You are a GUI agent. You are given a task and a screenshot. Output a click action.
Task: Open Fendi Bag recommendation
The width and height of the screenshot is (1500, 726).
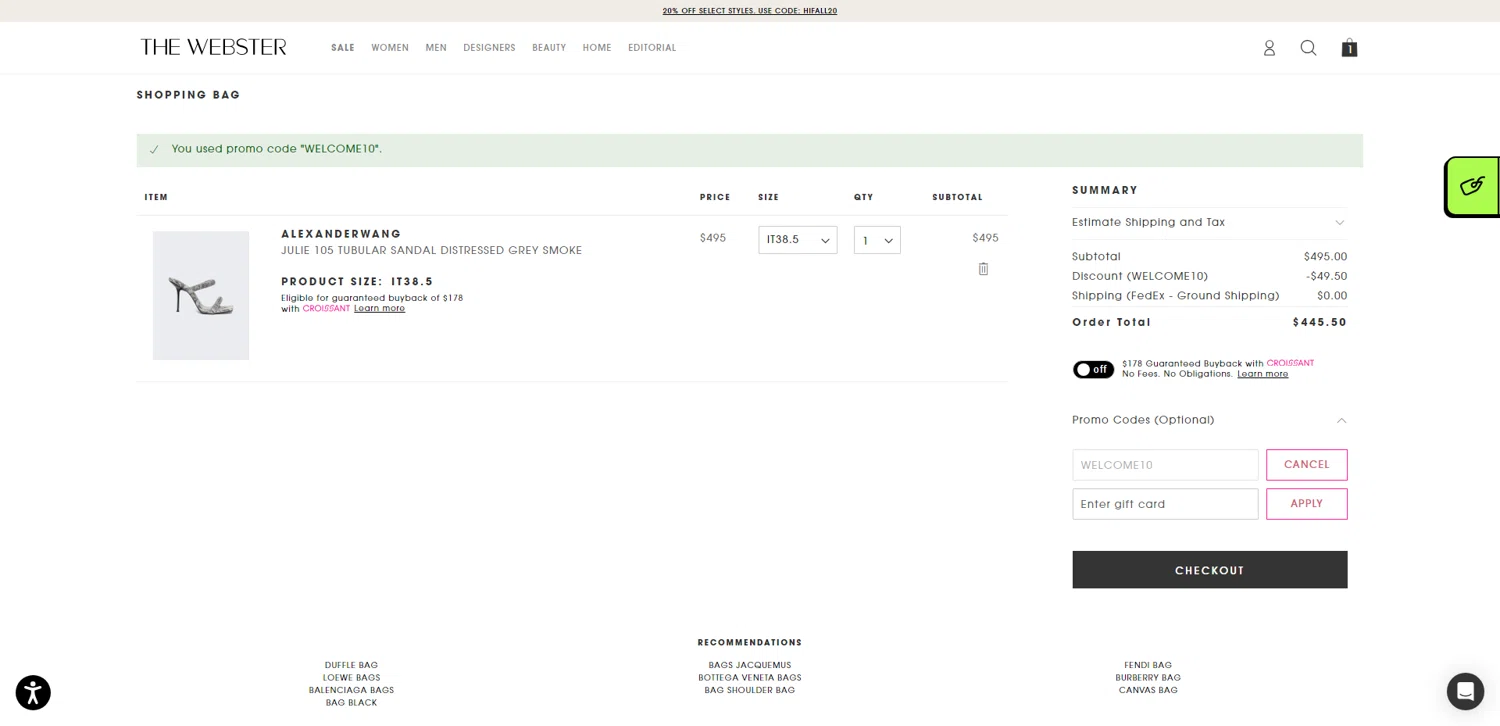(1148, 665)
